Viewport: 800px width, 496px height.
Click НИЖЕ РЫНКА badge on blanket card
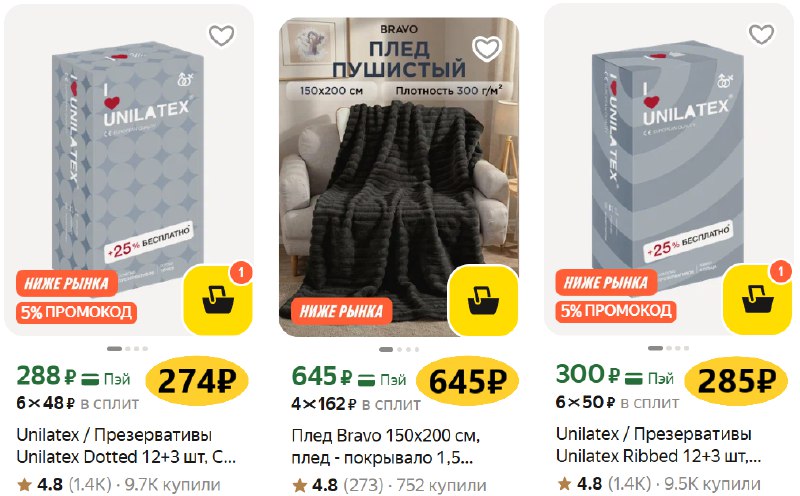click(x=341, y=311)
